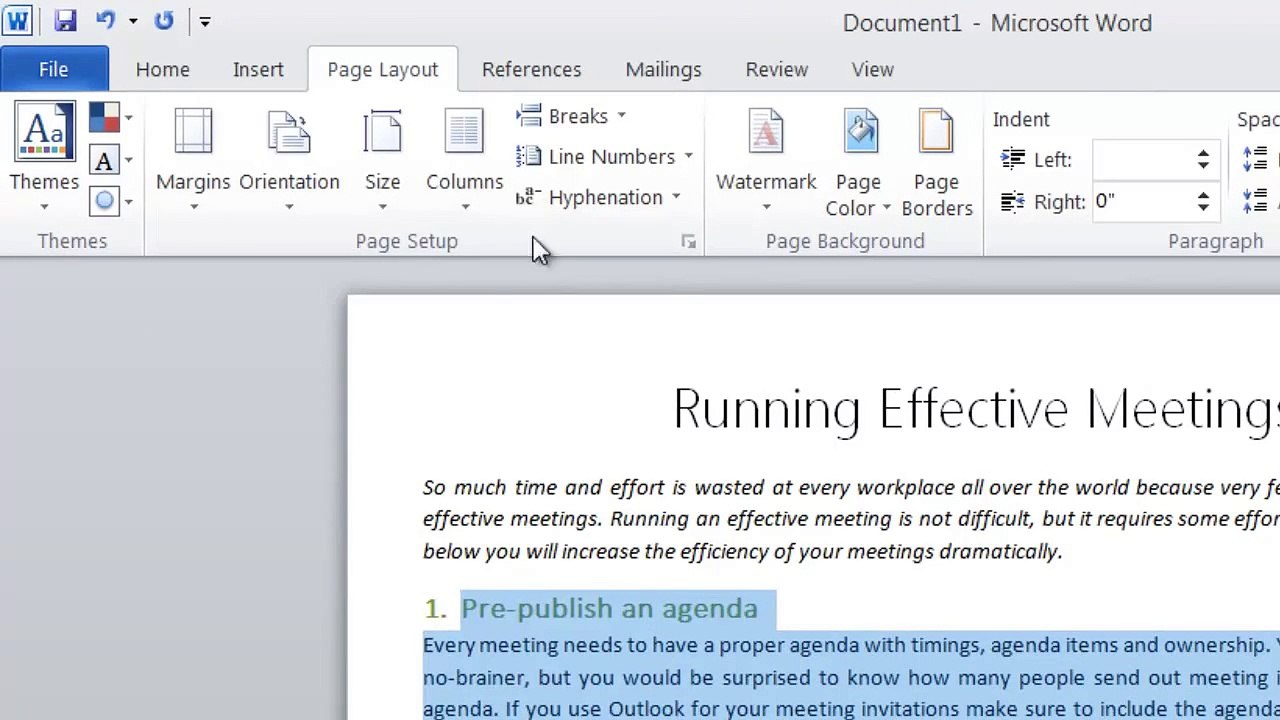Click the Spacing After icon
1280x720 pixels.
pyautogui.click(x=1255, y=202)
